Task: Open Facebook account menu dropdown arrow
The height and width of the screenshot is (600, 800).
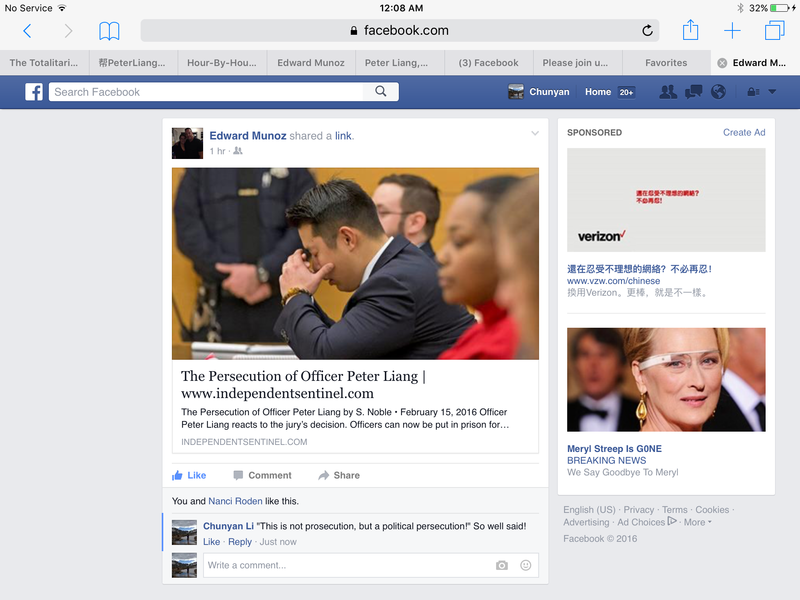Action: tap(772, 92)
